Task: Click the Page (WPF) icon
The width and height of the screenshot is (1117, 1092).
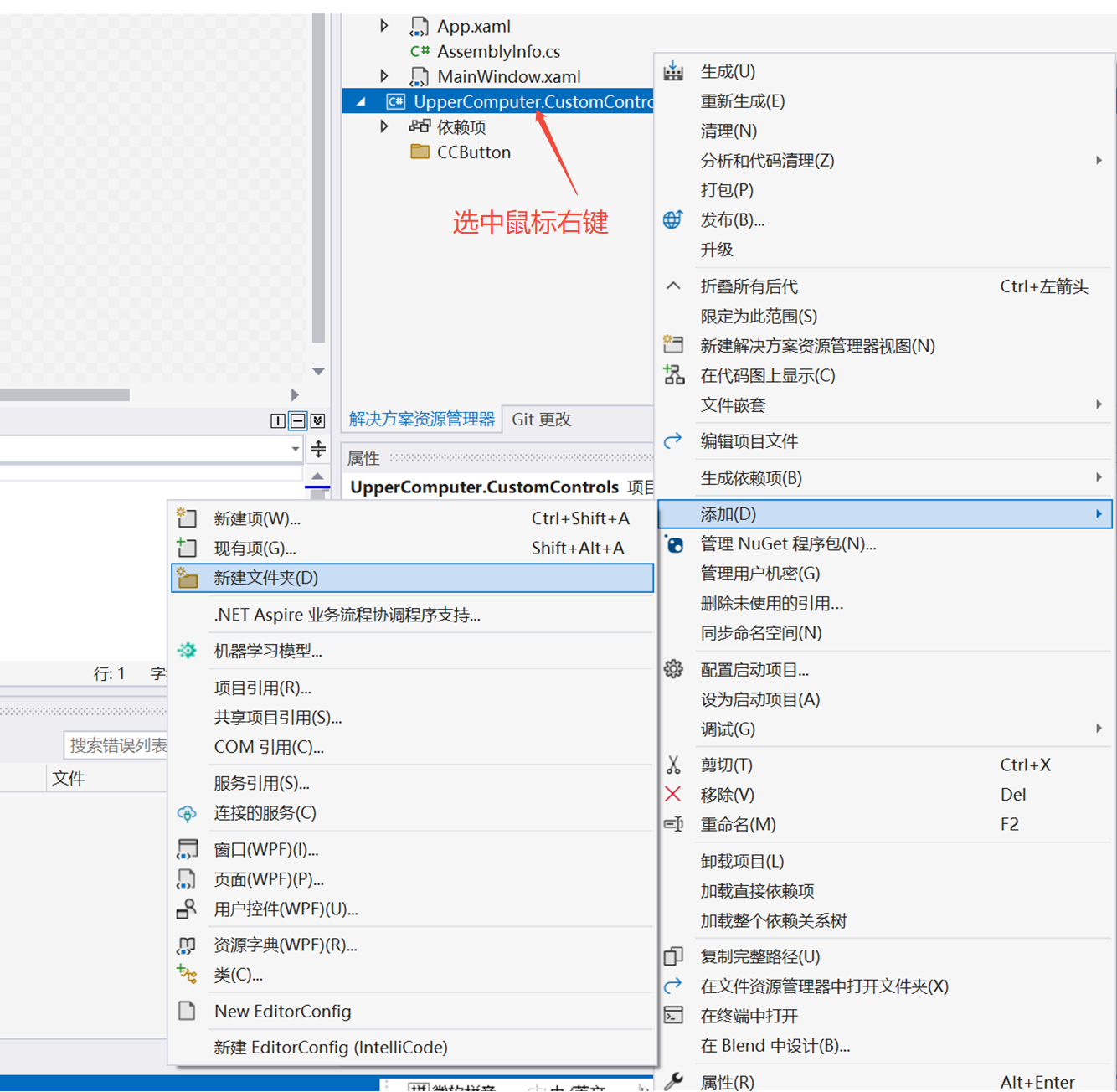Action: coord(187,878)
